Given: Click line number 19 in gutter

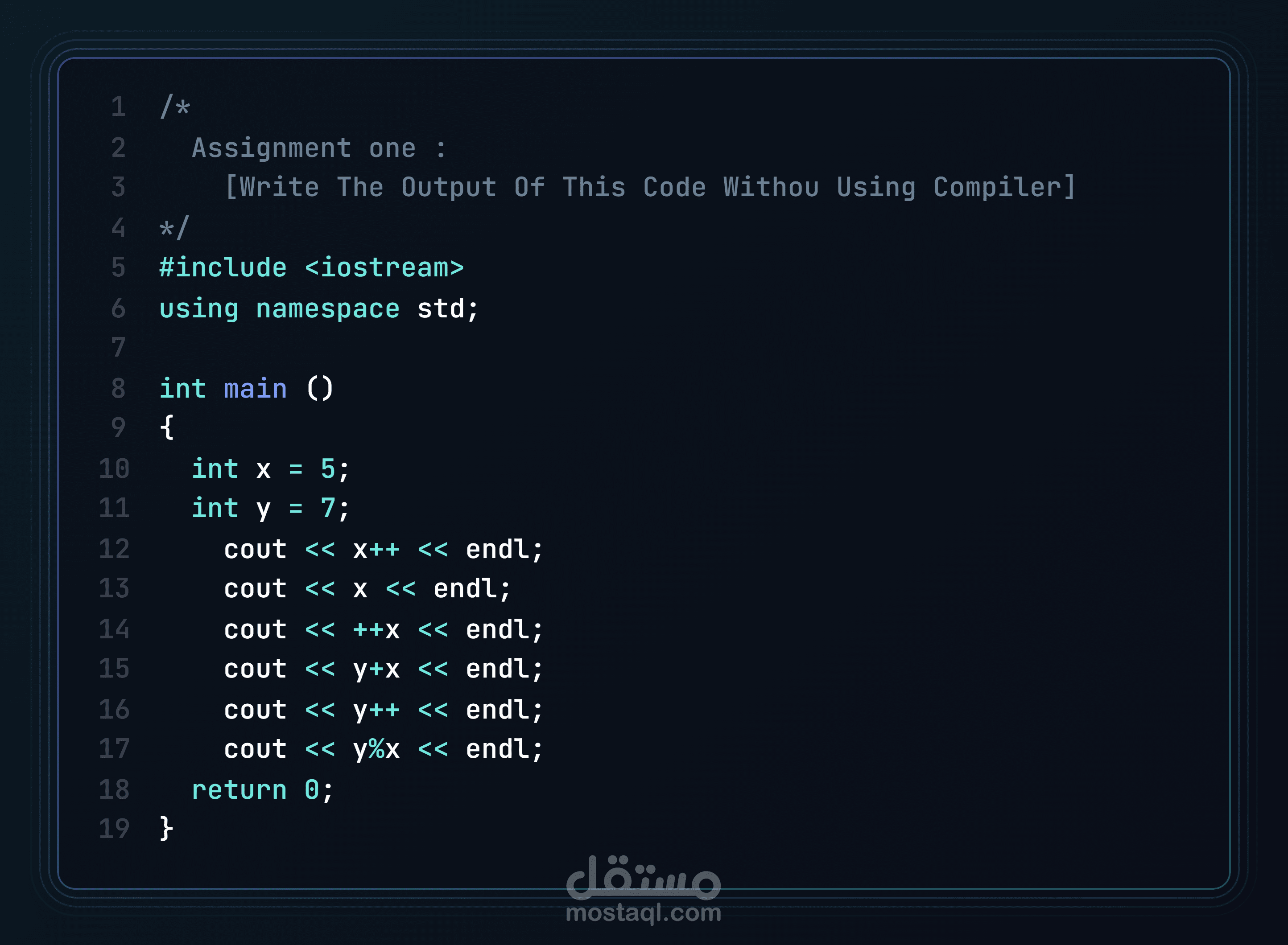Looking at the screenshot, I should click(115, 828).
